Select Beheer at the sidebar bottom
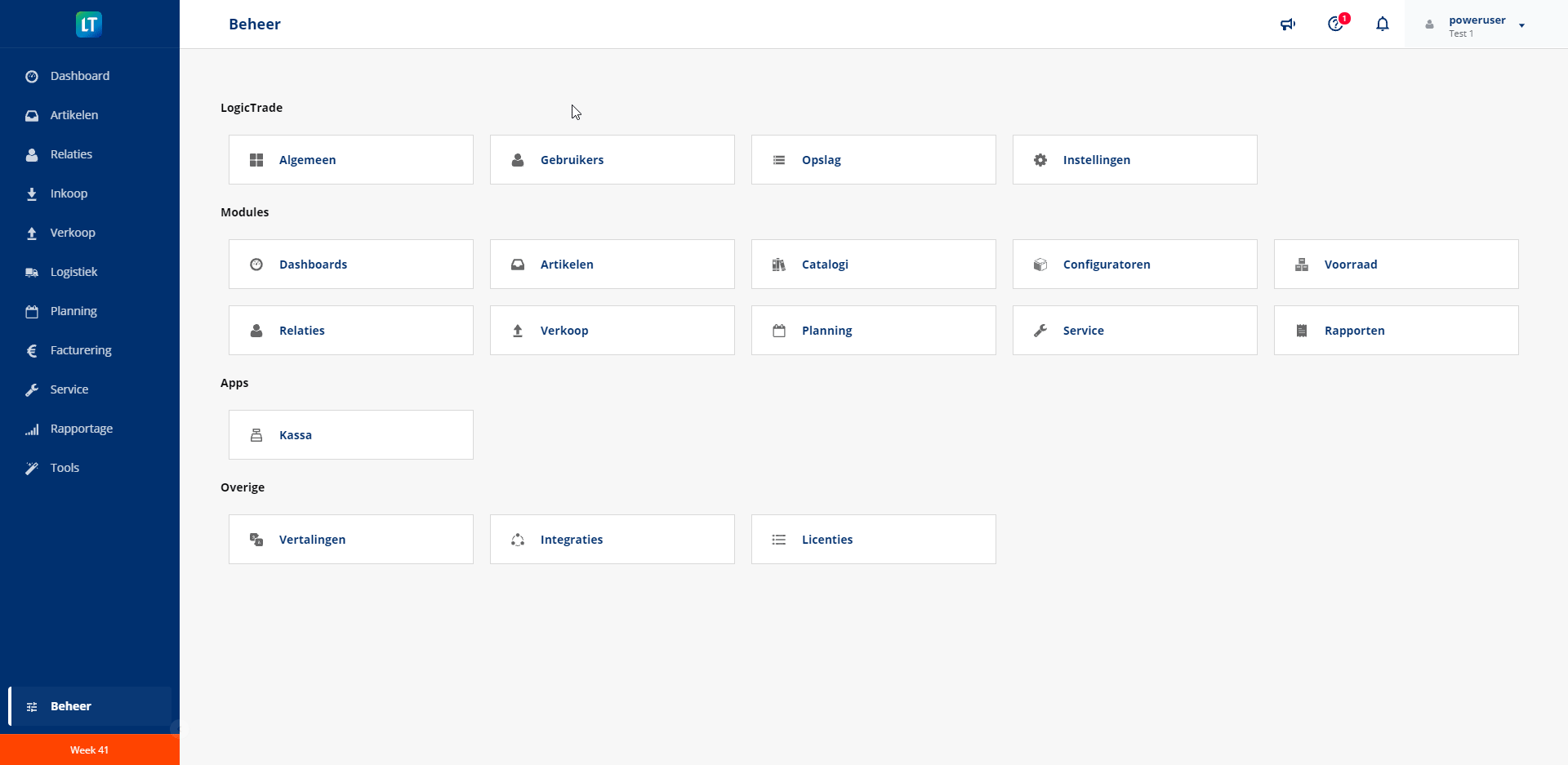 71,706
